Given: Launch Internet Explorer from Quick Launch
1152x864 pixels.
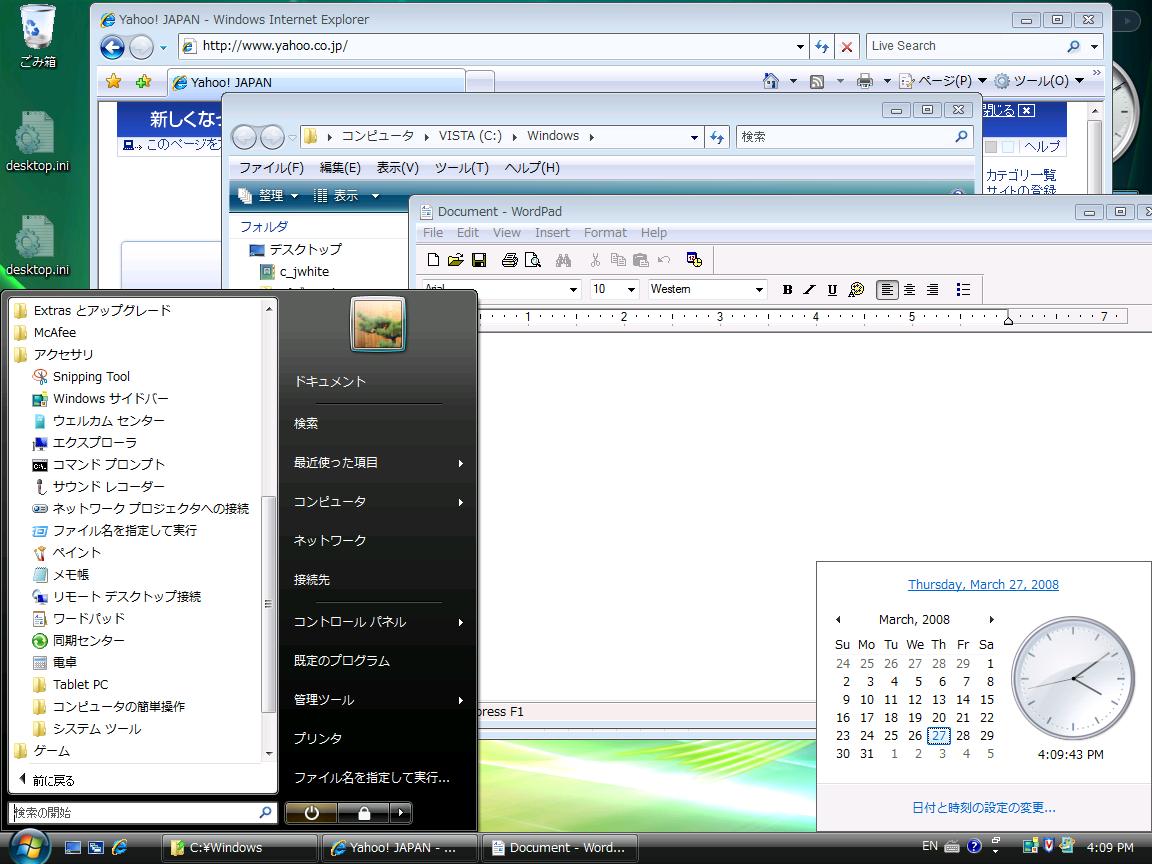Looking at the screenshot, I should pos(119,847).
